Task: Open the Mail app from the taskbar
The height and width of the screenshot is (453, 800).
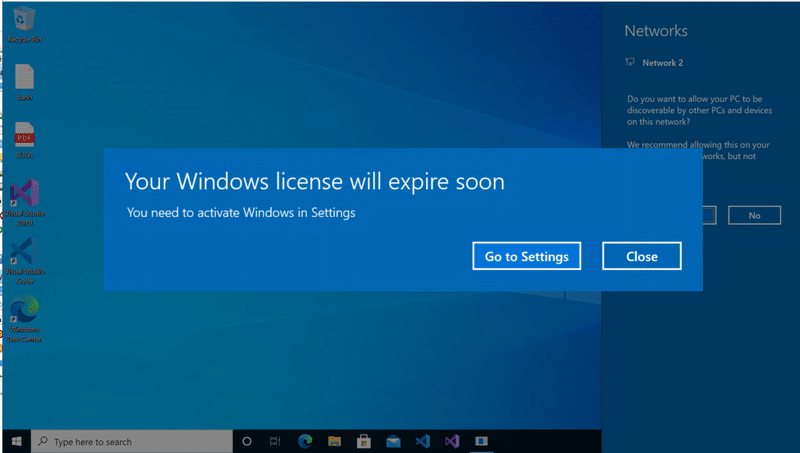Action: [393, 441]
